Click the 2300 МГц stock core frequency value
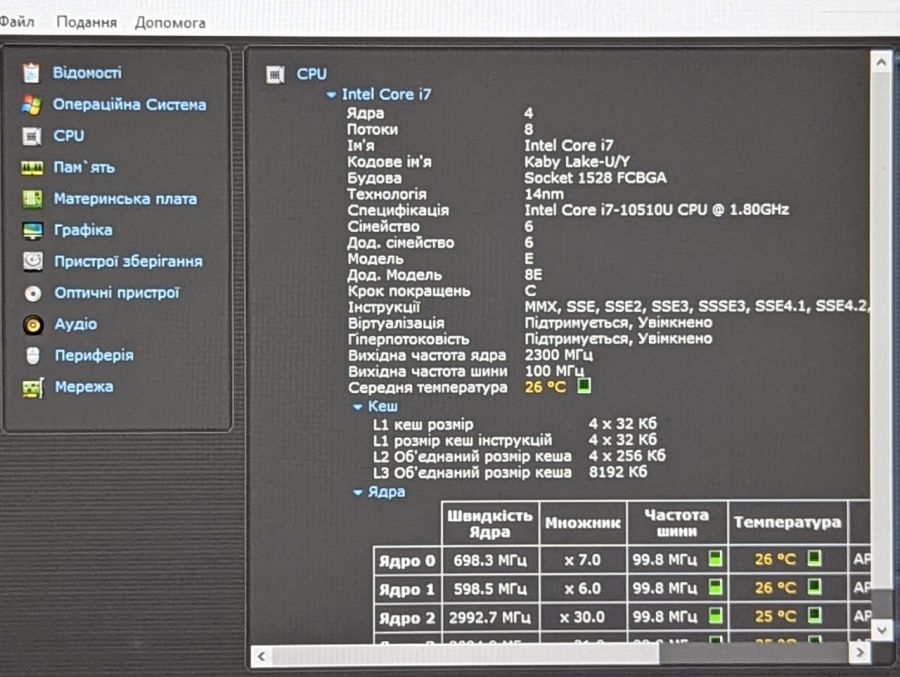Viewport: 900px width, 677px height. coord(559,355)
